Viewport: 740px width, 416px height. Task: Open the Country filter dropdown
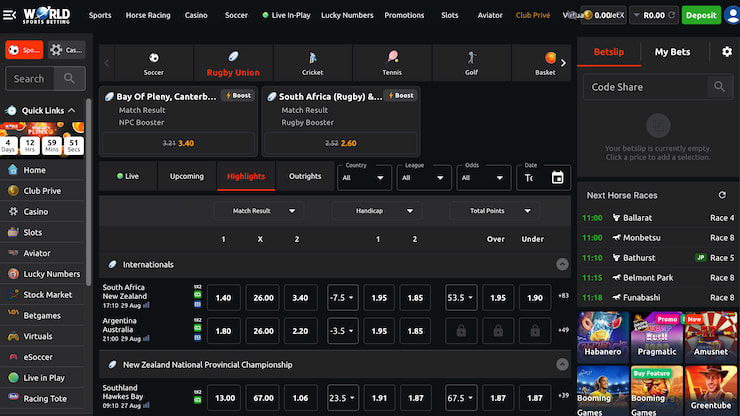click(364, 178)
